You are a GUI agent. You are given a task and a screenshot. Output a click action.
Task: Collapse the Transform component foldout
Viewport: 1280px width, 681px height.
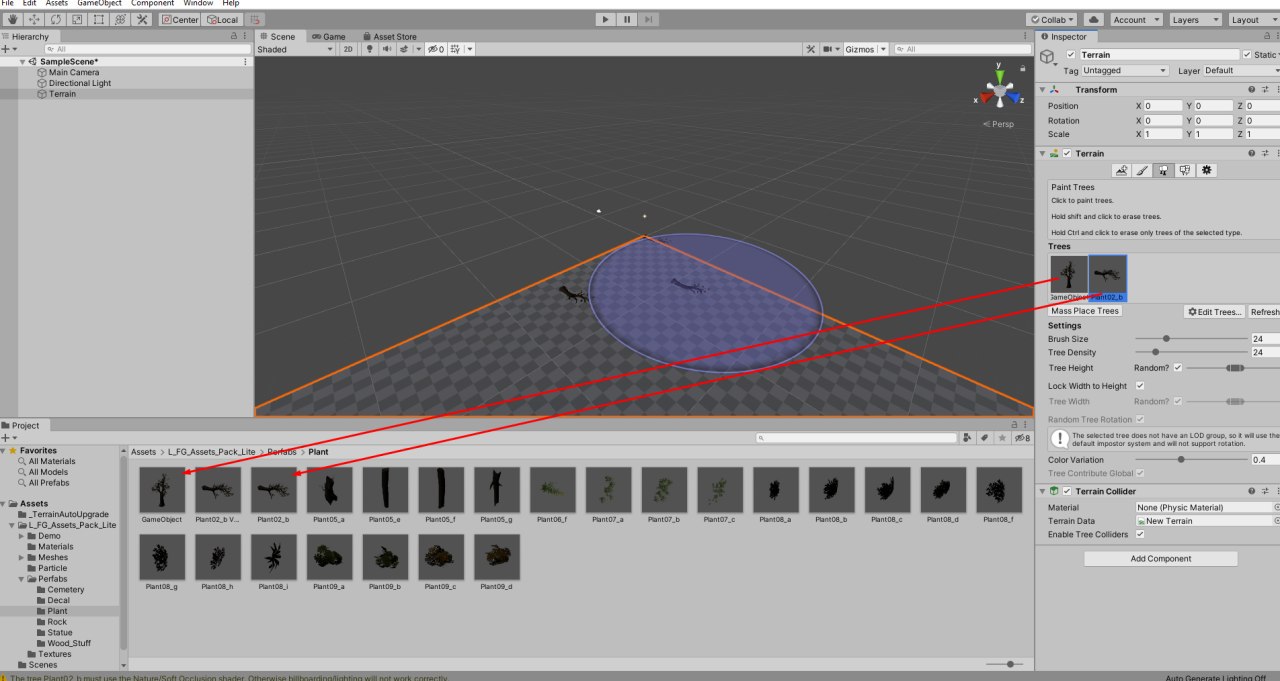tap(1043, 90)
